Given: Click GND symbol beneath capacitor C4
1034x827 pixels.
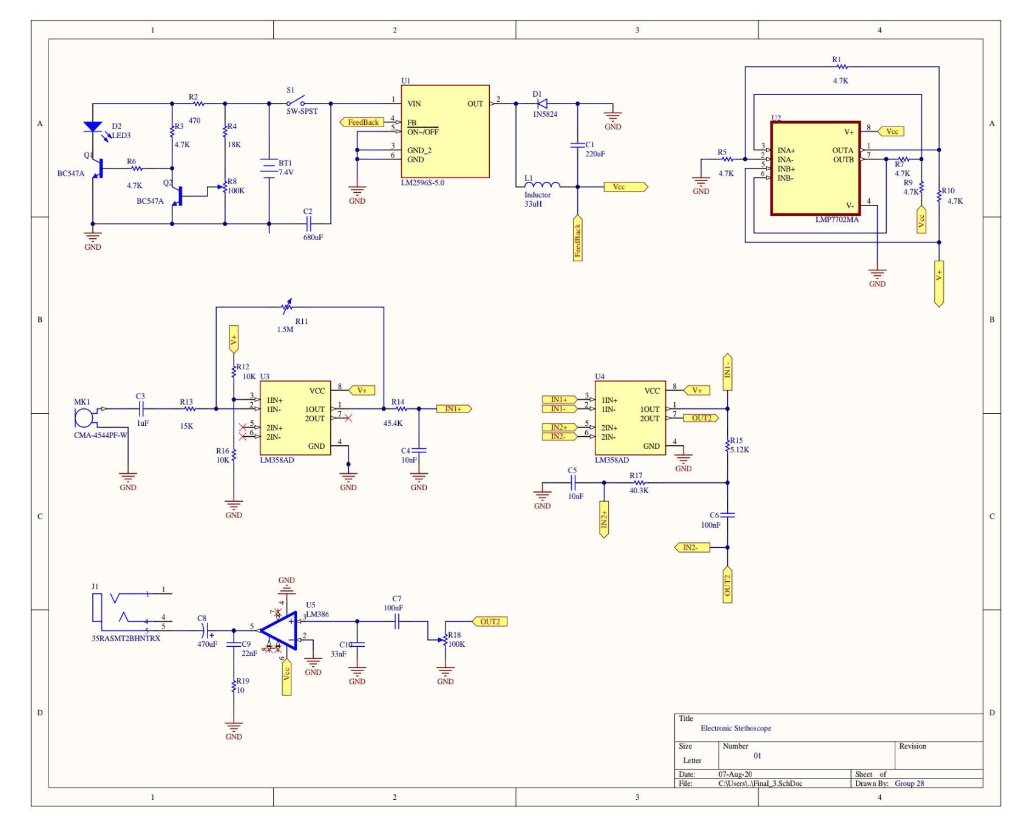Looking at the screenshot, I should click(419, 479).
